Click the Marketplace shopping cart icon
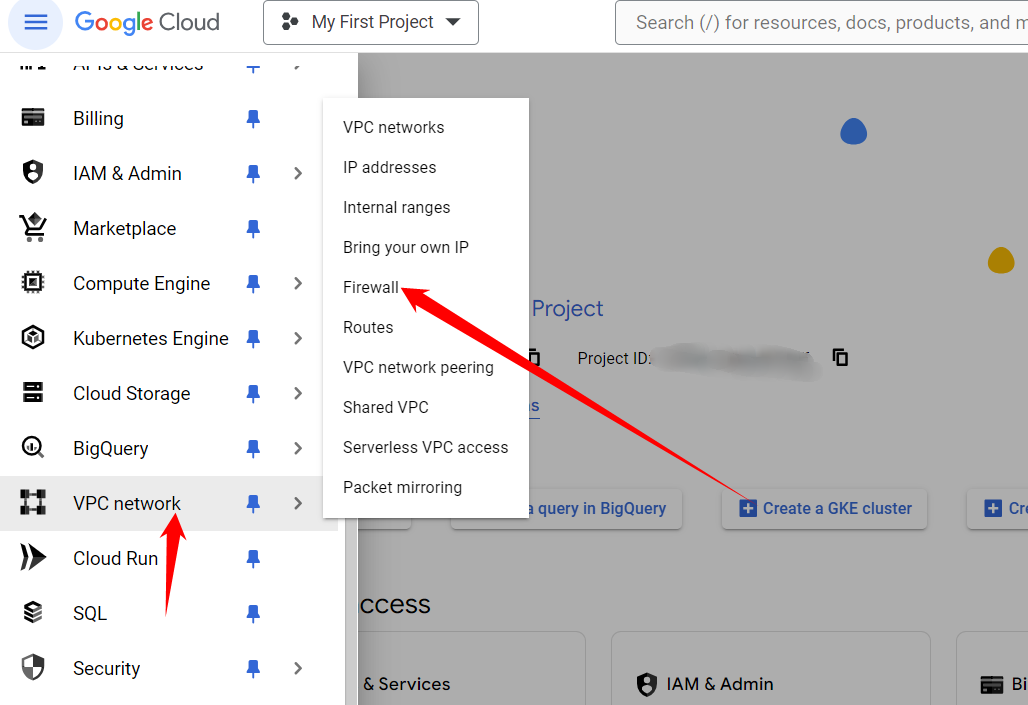 [x=33, y=228]
